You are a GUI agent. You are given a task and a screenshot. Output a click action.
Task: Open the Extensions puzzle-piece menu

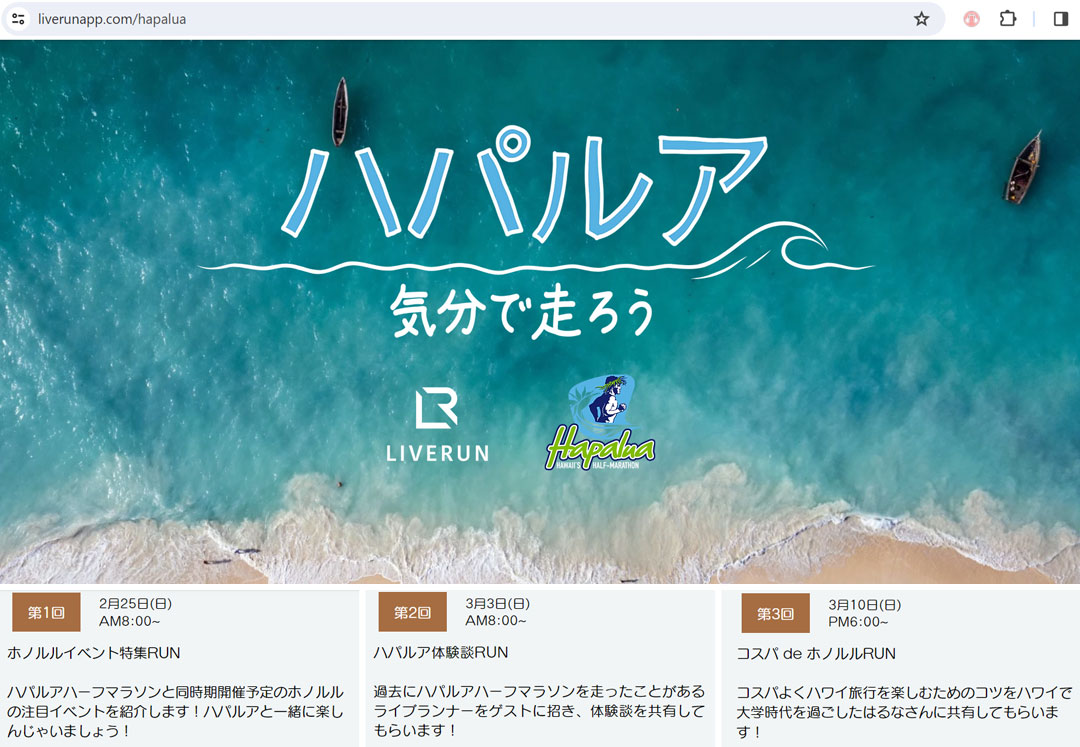click(1008, 19)
